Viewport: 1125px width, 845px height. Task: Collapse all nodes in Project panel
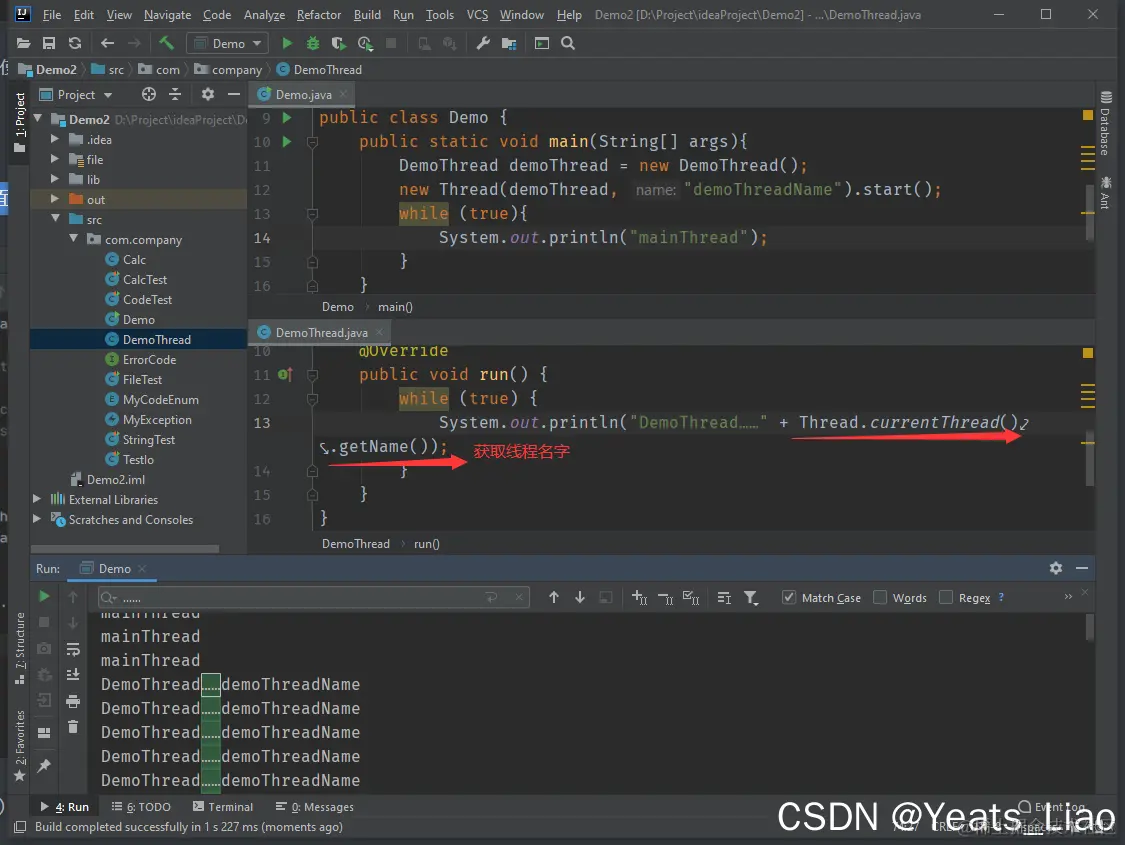point(174,95)
